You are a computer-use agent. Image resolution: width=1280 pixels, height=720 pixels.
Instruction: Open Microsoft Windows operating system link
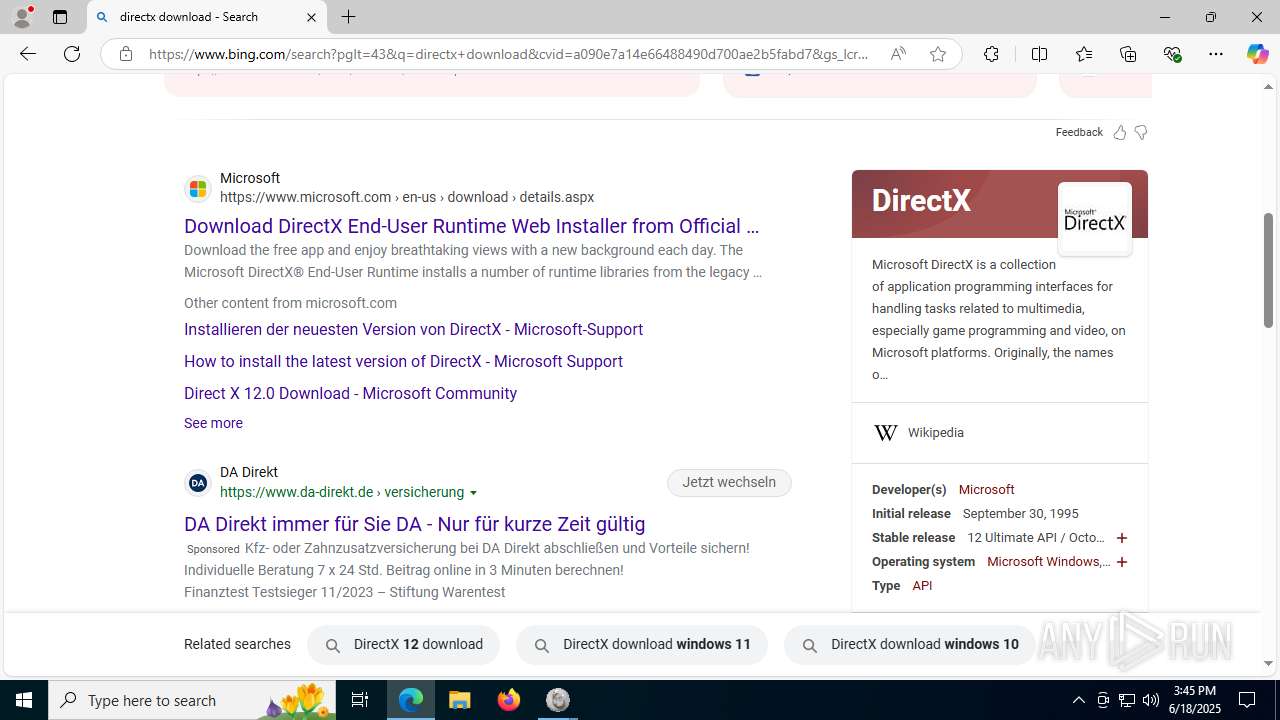pyautogui.click(x=1048, y=562)
